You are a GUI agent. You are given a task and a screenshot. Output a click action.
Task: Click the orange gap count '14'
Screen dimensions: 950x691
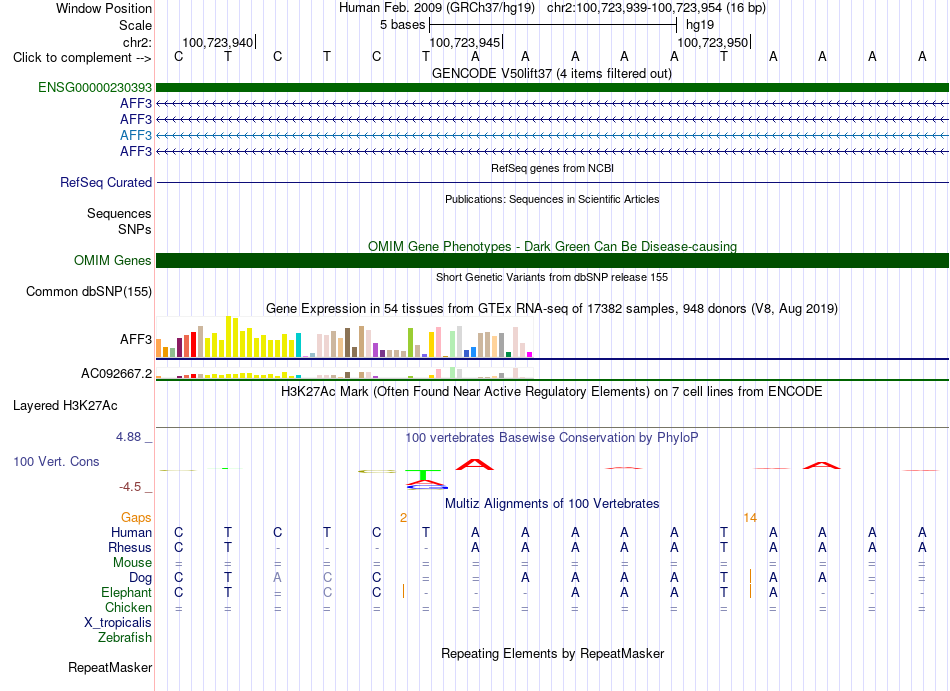click(x=750, y=517)
